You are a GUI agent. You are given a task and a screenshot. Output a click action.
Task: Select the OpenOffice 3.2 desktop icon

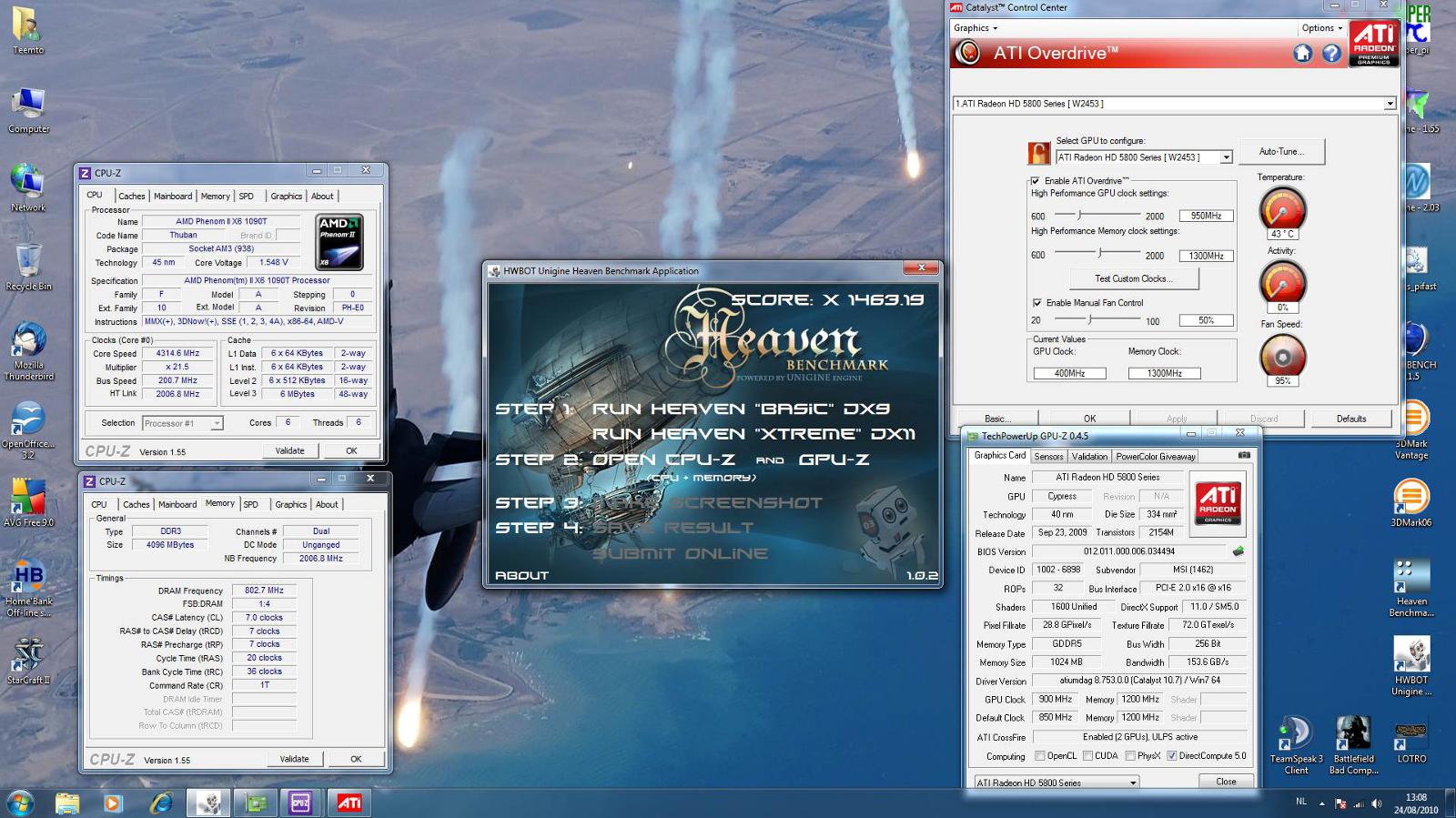coord(28,430)
